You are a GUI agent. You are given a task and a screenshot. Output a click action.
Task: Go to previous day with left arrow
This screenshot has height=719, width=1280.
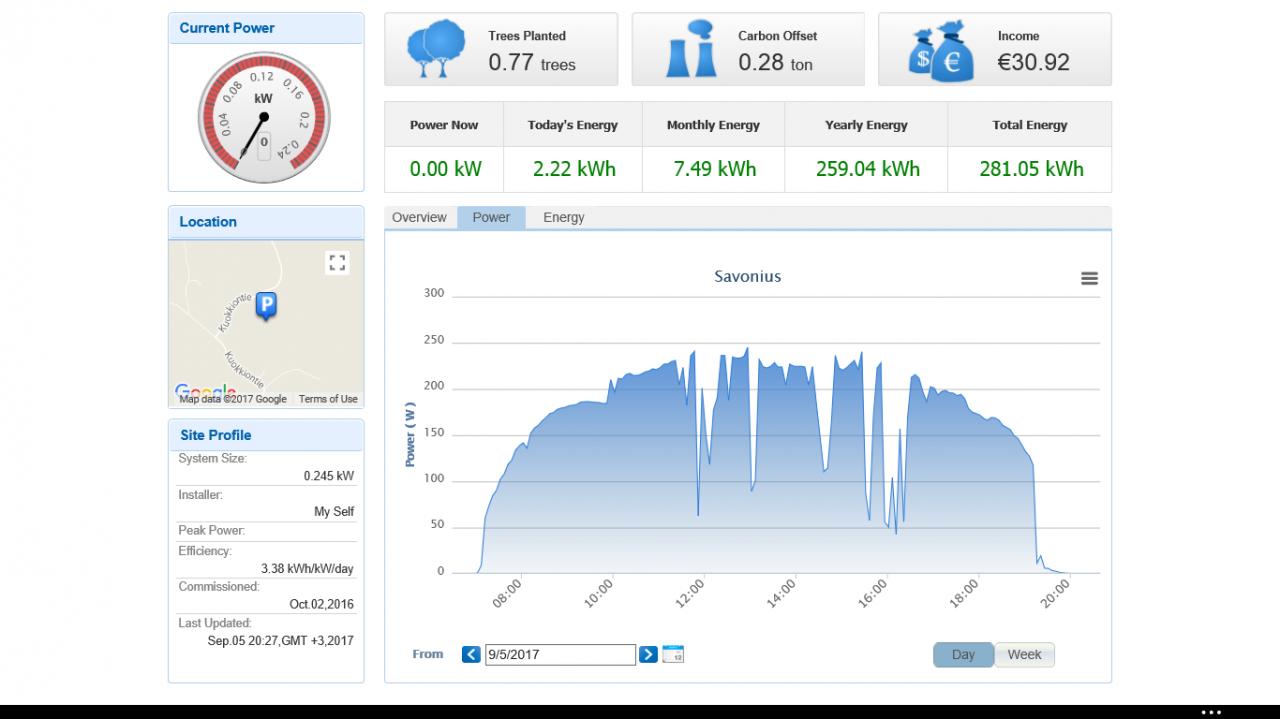click(x=471, y=654)
